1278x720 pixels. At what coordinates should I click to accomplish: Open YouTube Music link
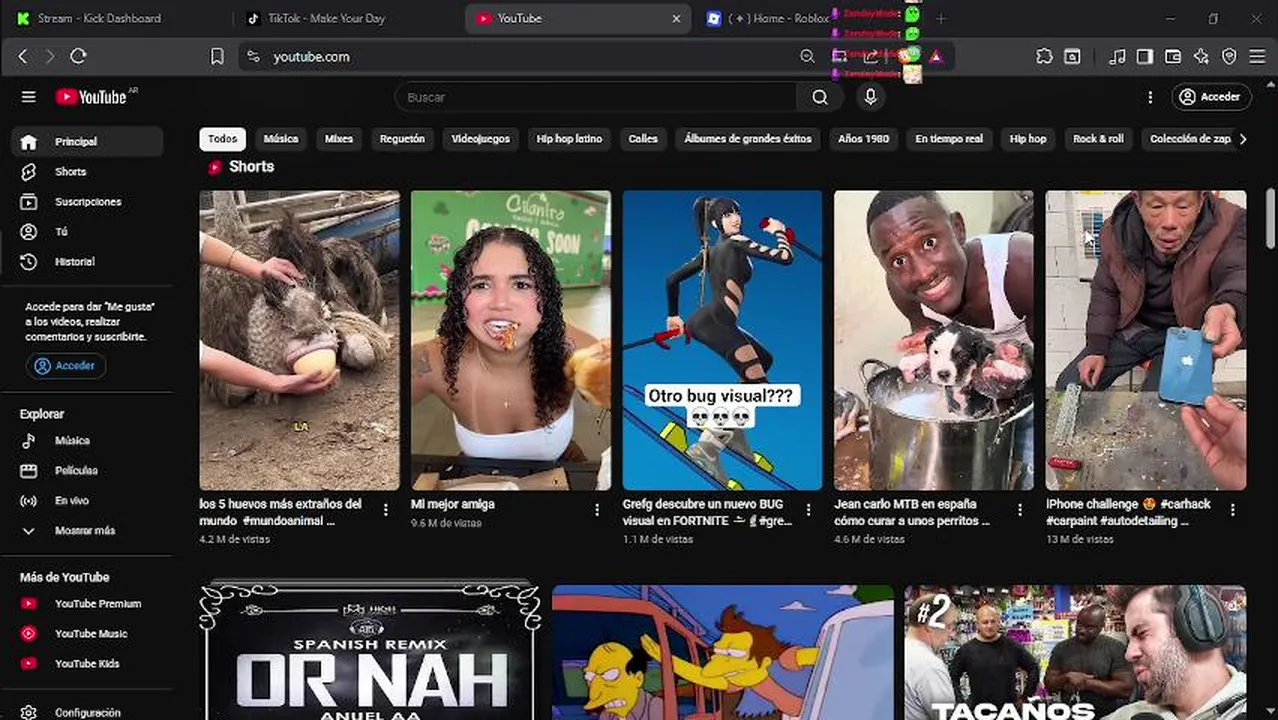click(88, 634)
